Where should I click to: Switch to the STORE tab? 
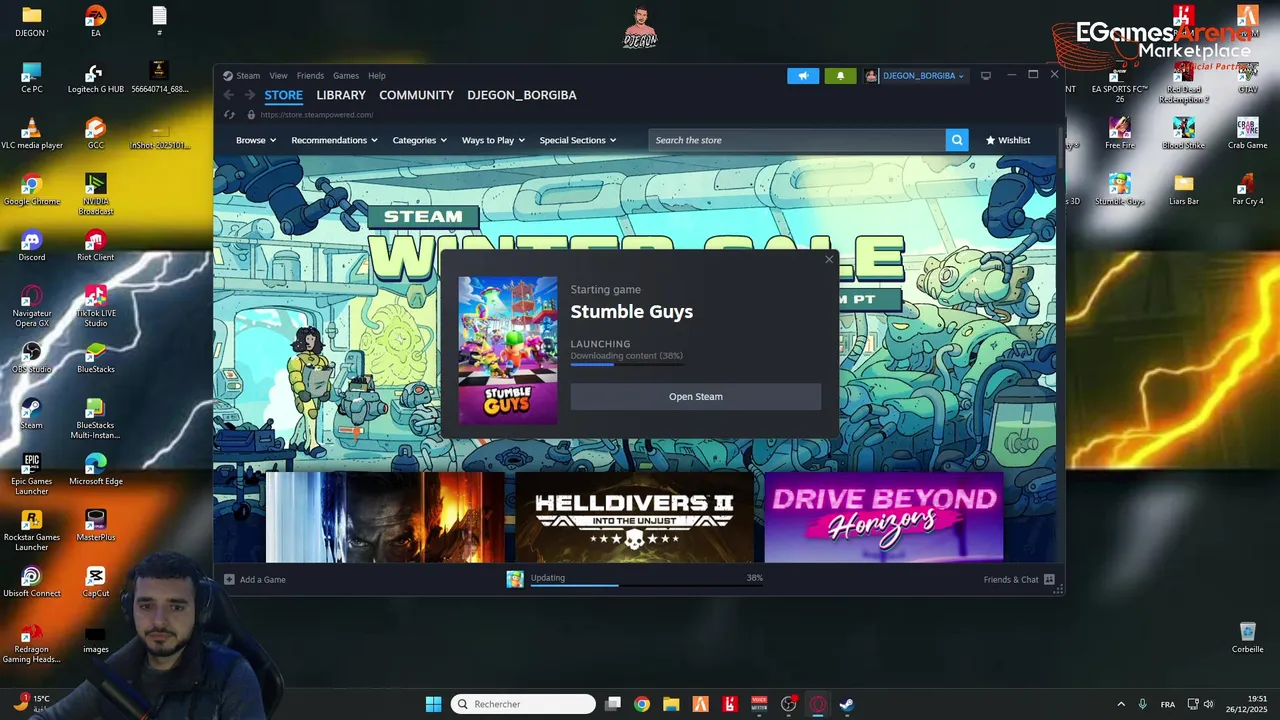click(x=283, y=95)
